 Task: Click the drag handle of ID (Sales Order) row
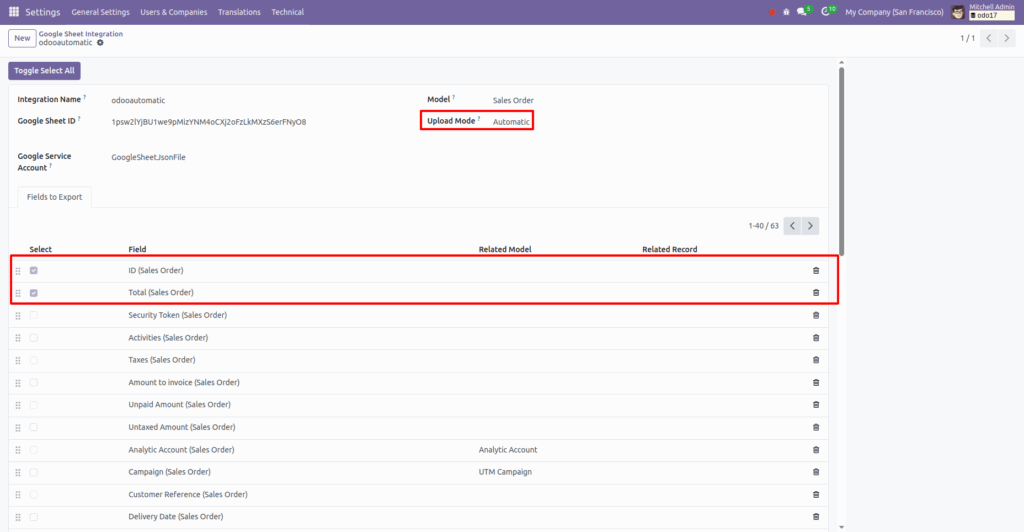pos(18,271)
